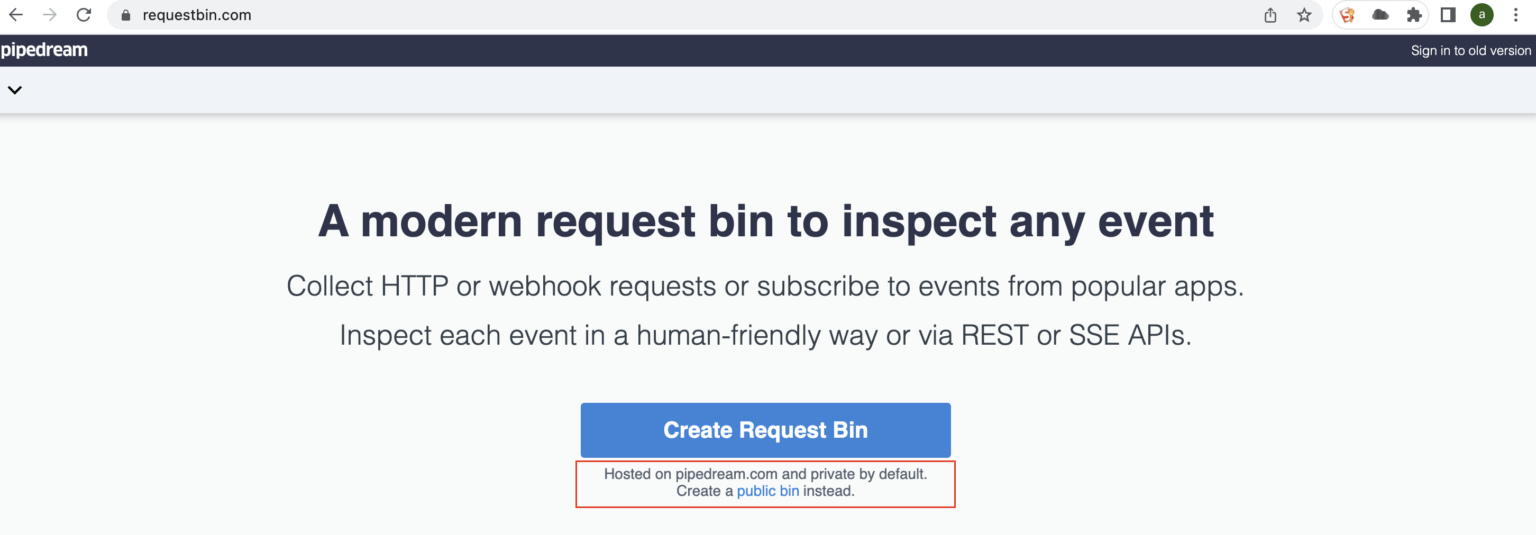
Task: Click the pipedream logo
Action: tap(44, 50)
